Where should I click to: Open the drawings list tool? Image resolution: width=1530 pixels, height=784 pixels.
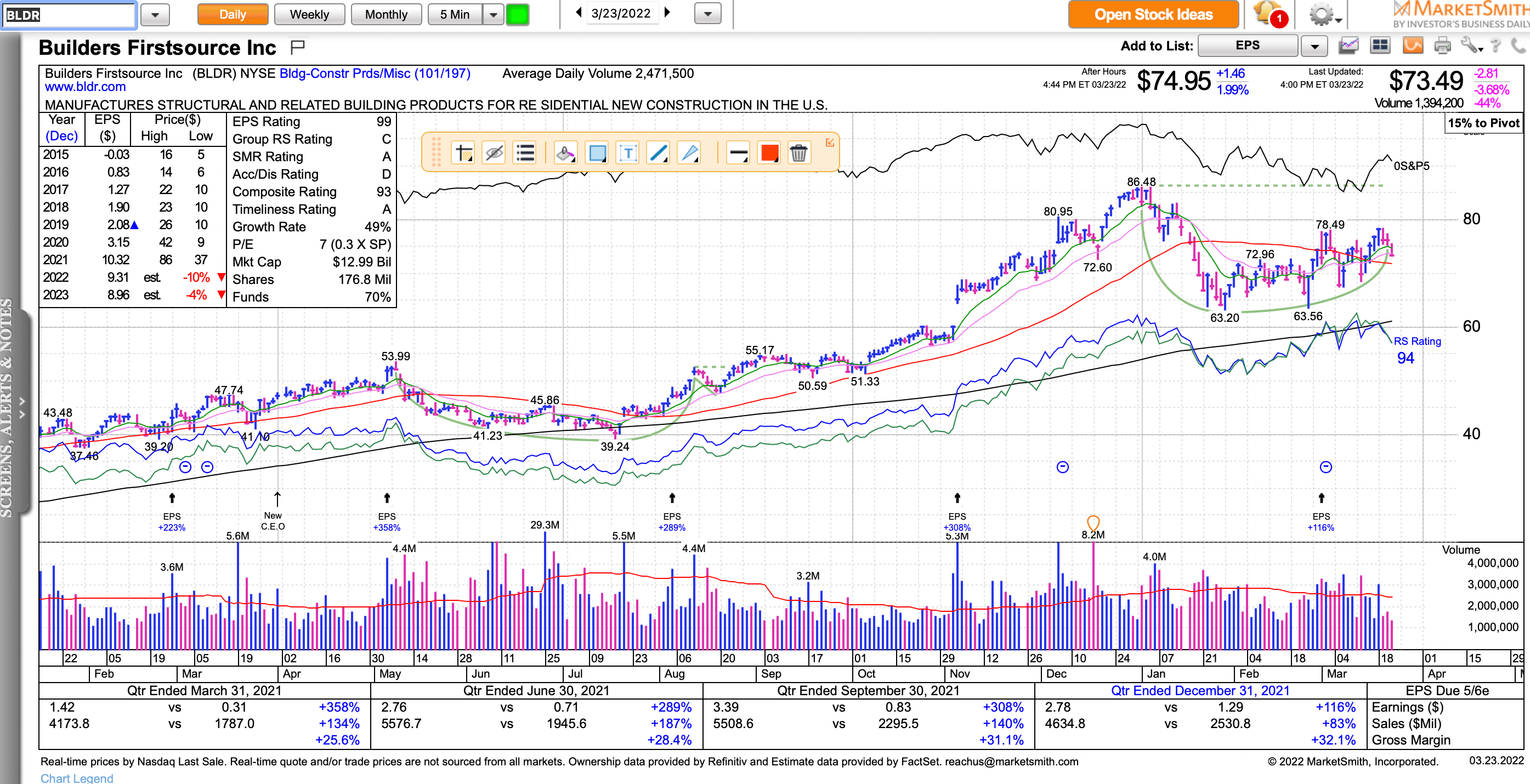(525, 152)
